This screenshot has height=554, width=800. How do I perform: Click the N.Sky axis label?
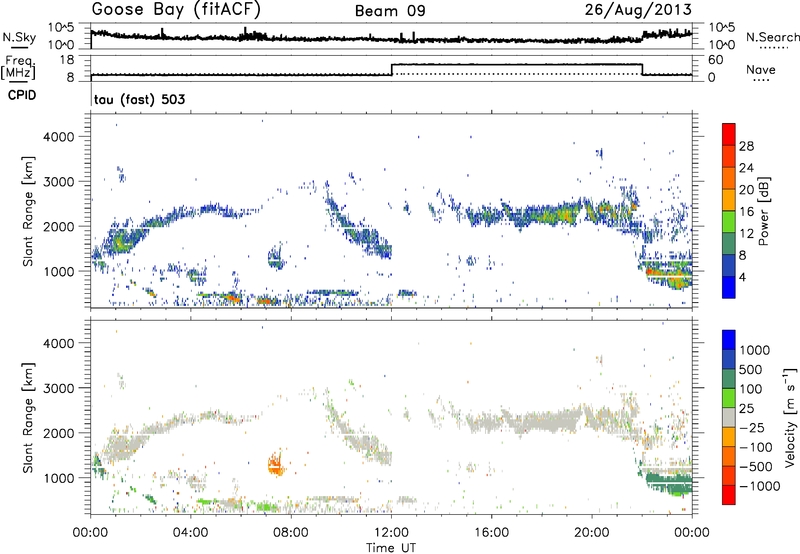(19, 37)
